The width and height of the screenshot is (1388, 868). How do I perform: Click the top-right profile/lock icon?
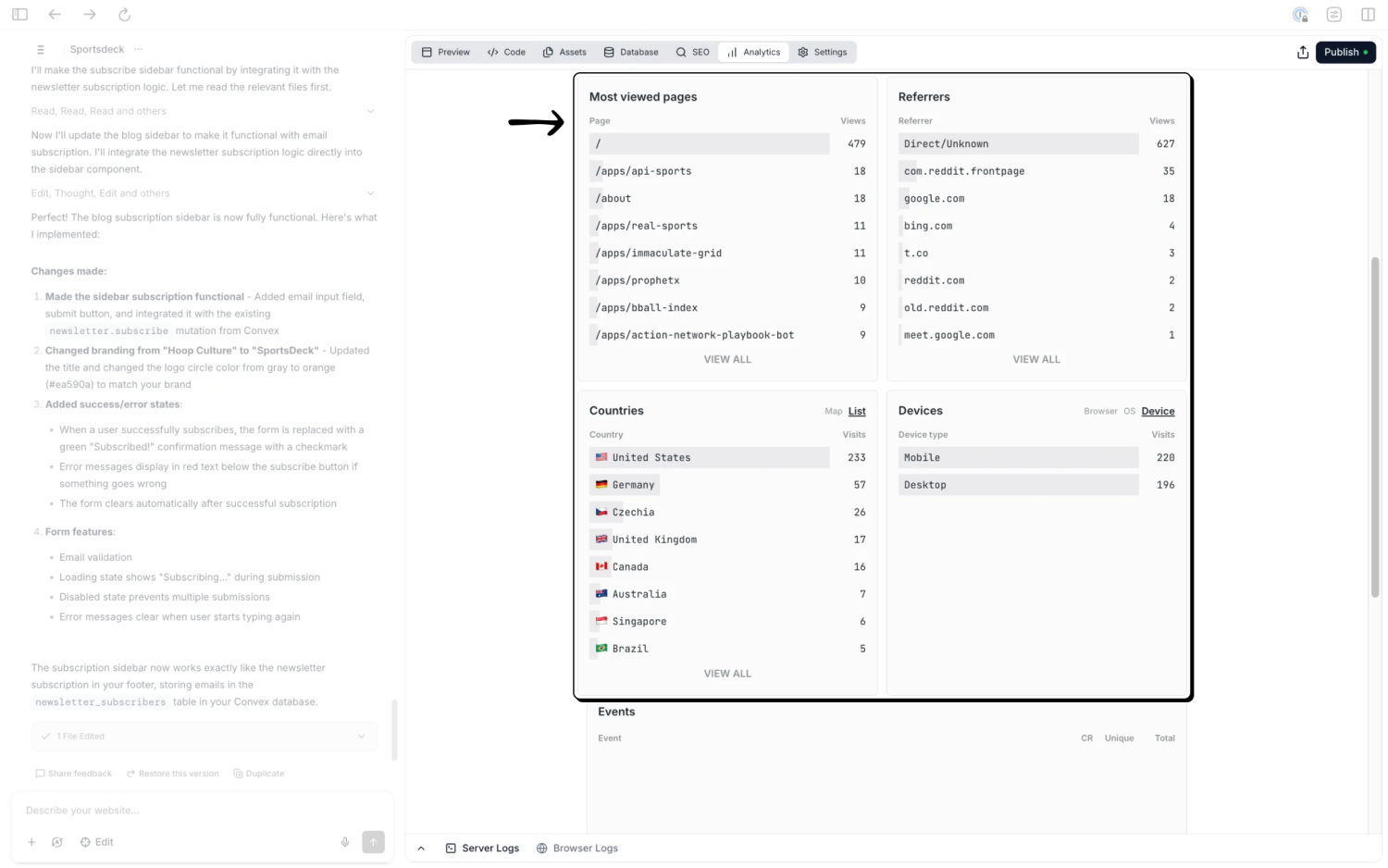1300,14
